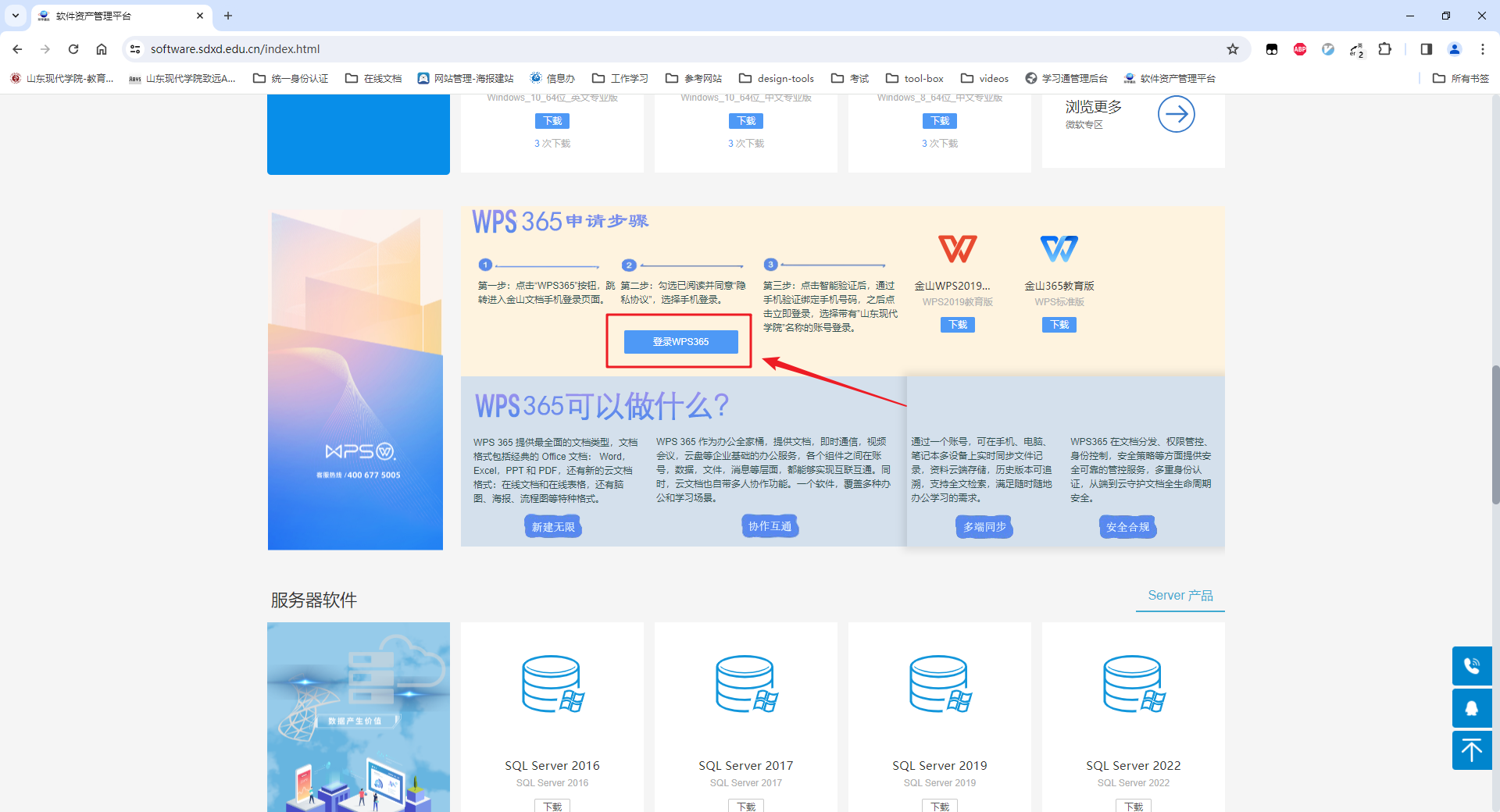This screenshot has width=1500, height=812.
Task: Click the browser back arrow
Action: click(17, 49)
